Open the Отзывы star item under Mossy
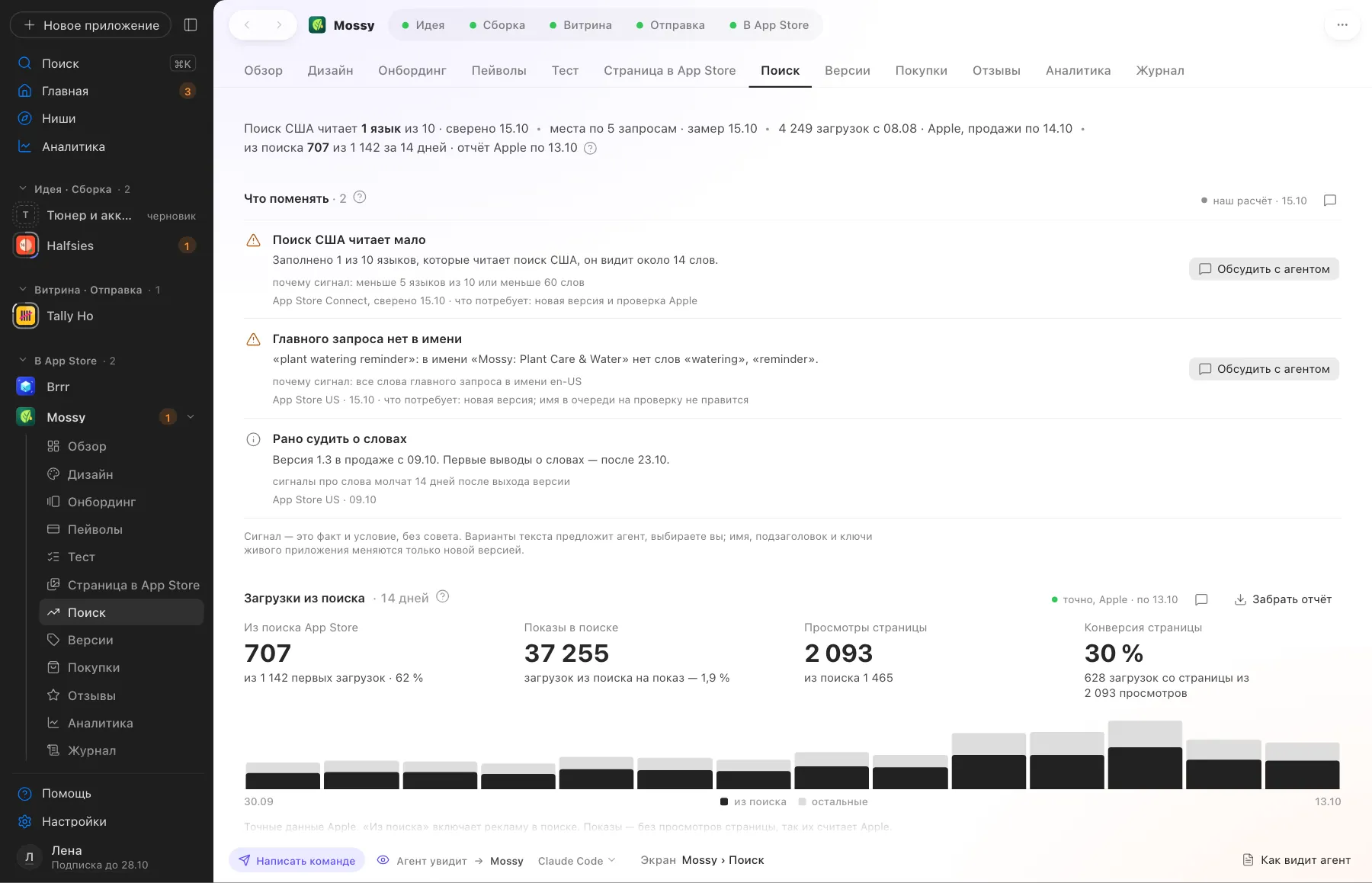 (x=121, y=695)
